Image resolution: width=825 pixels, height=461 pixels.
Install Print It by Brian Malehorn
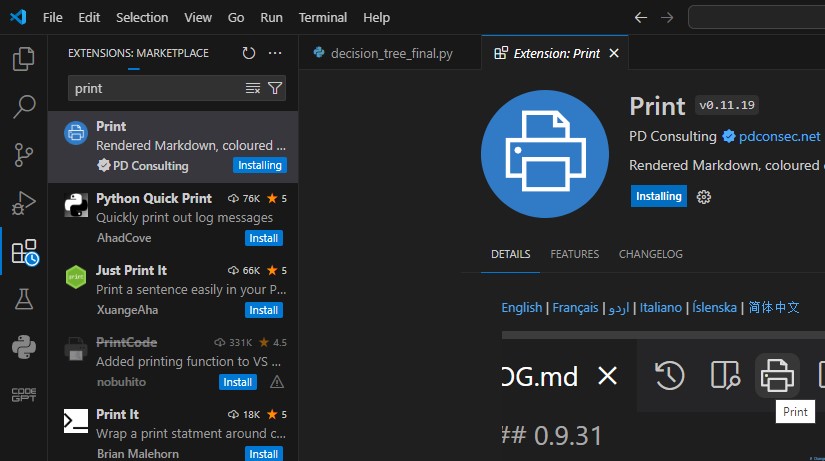point(264,454)
